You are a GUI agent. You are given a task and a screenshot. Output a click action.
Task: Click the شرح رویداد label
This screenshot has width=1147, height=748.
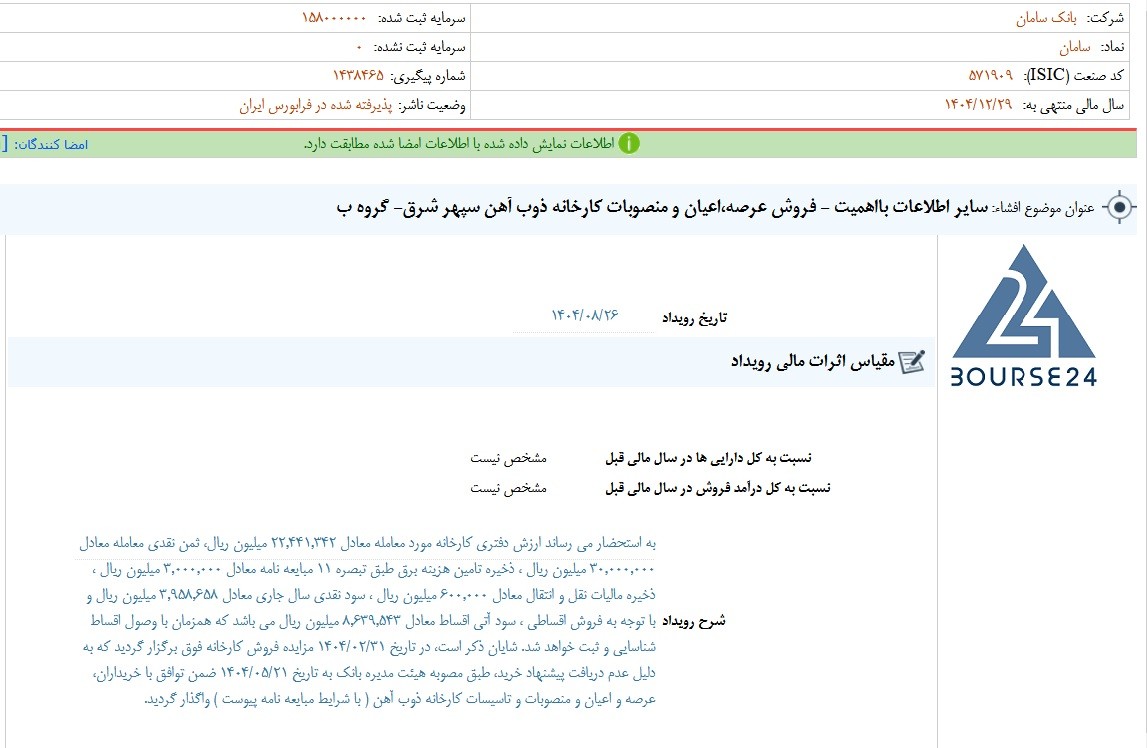[693, 621]
